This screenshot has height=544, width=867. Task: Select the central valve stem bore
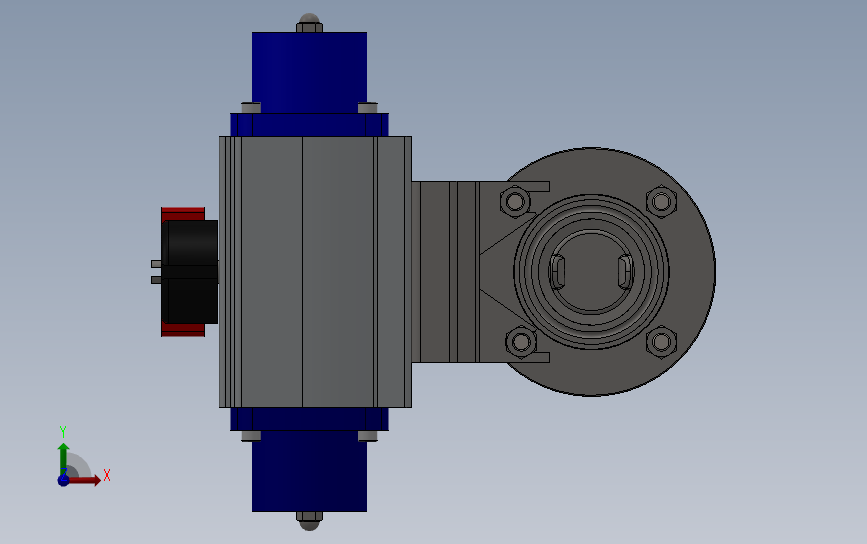[591, 271]
